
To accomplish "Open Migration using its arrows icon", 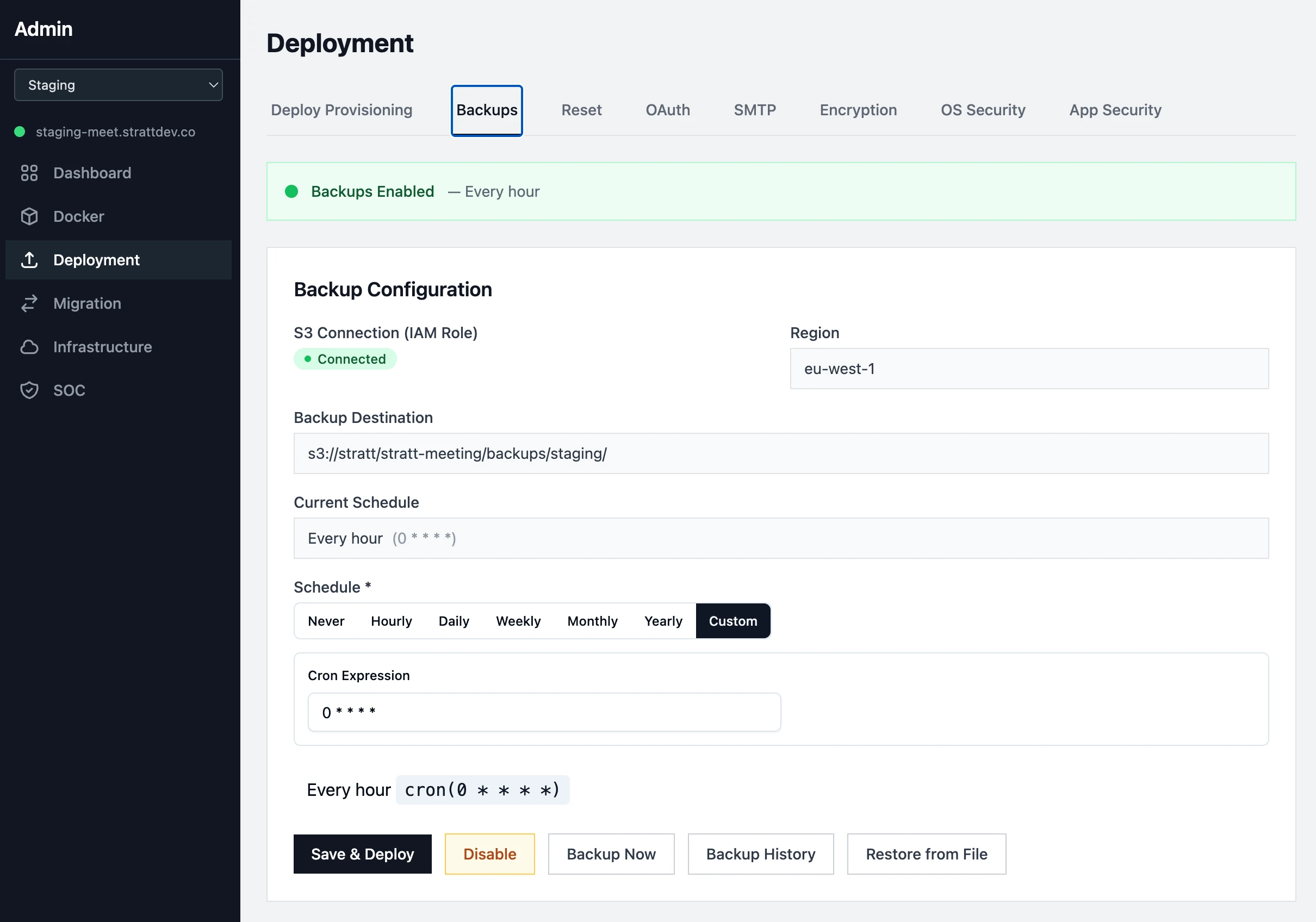I will (x=30, y=303).
